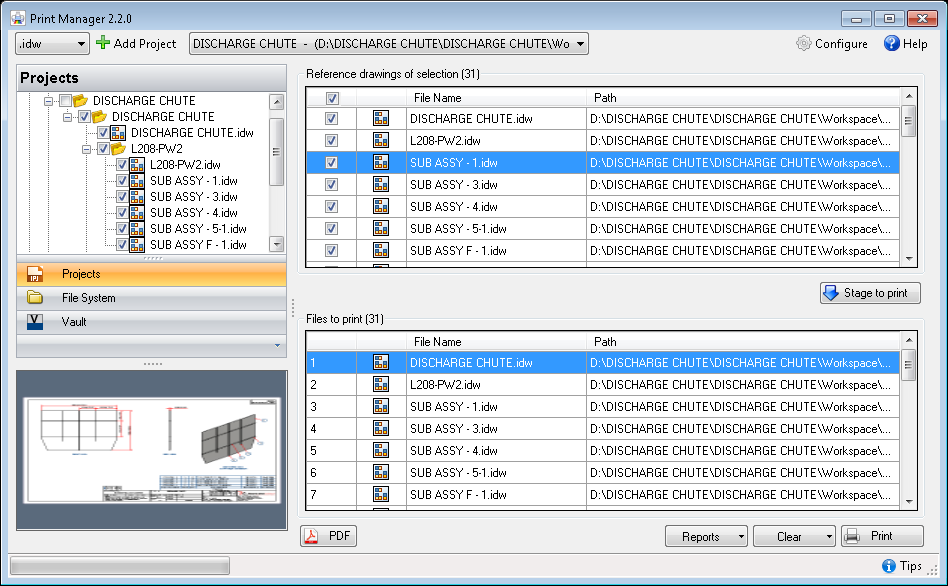Click the progress bar in status bar

tap(120, 566)
